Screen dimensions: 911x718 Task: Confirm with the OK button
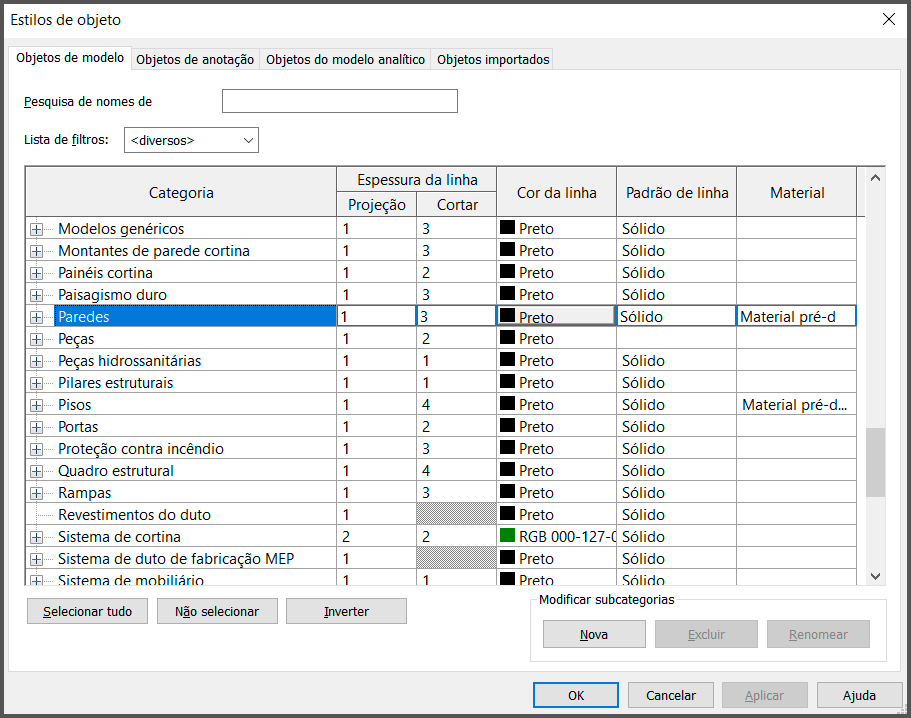pos(575,695)
